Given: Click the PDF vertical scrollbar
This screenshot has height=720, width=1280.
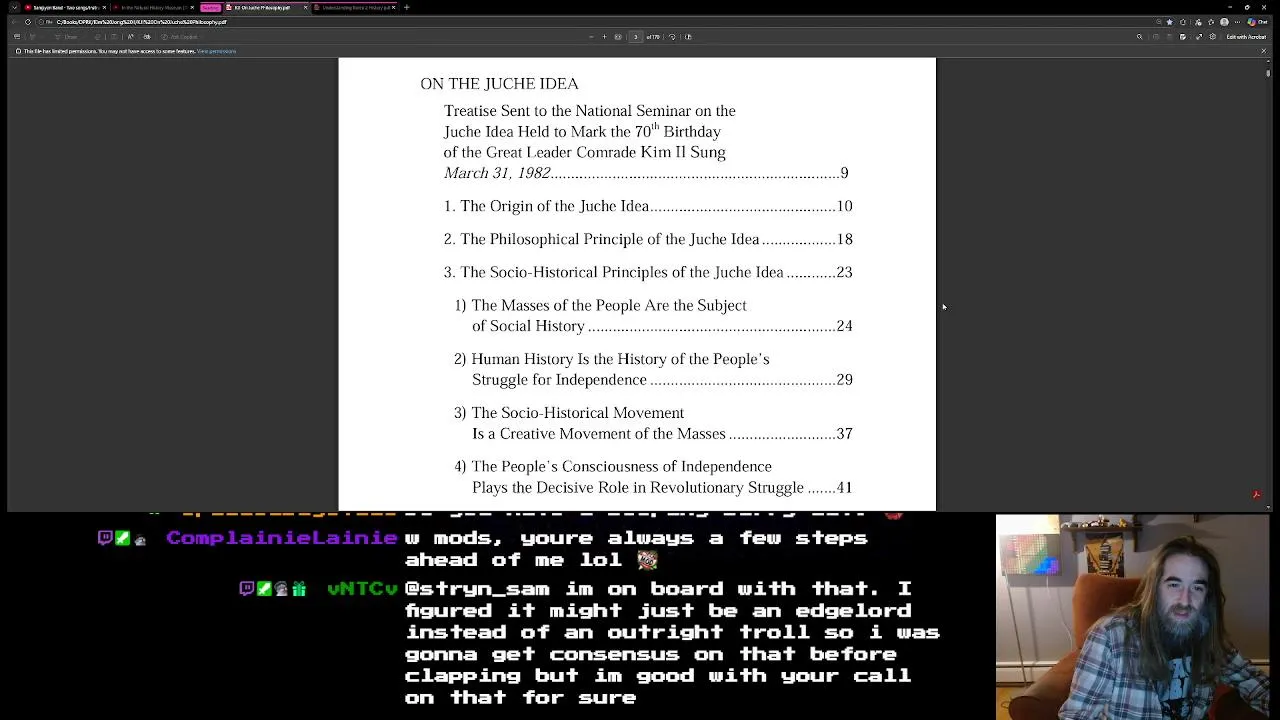Looking at the screenshot, I should click(x=1267, y=72).
